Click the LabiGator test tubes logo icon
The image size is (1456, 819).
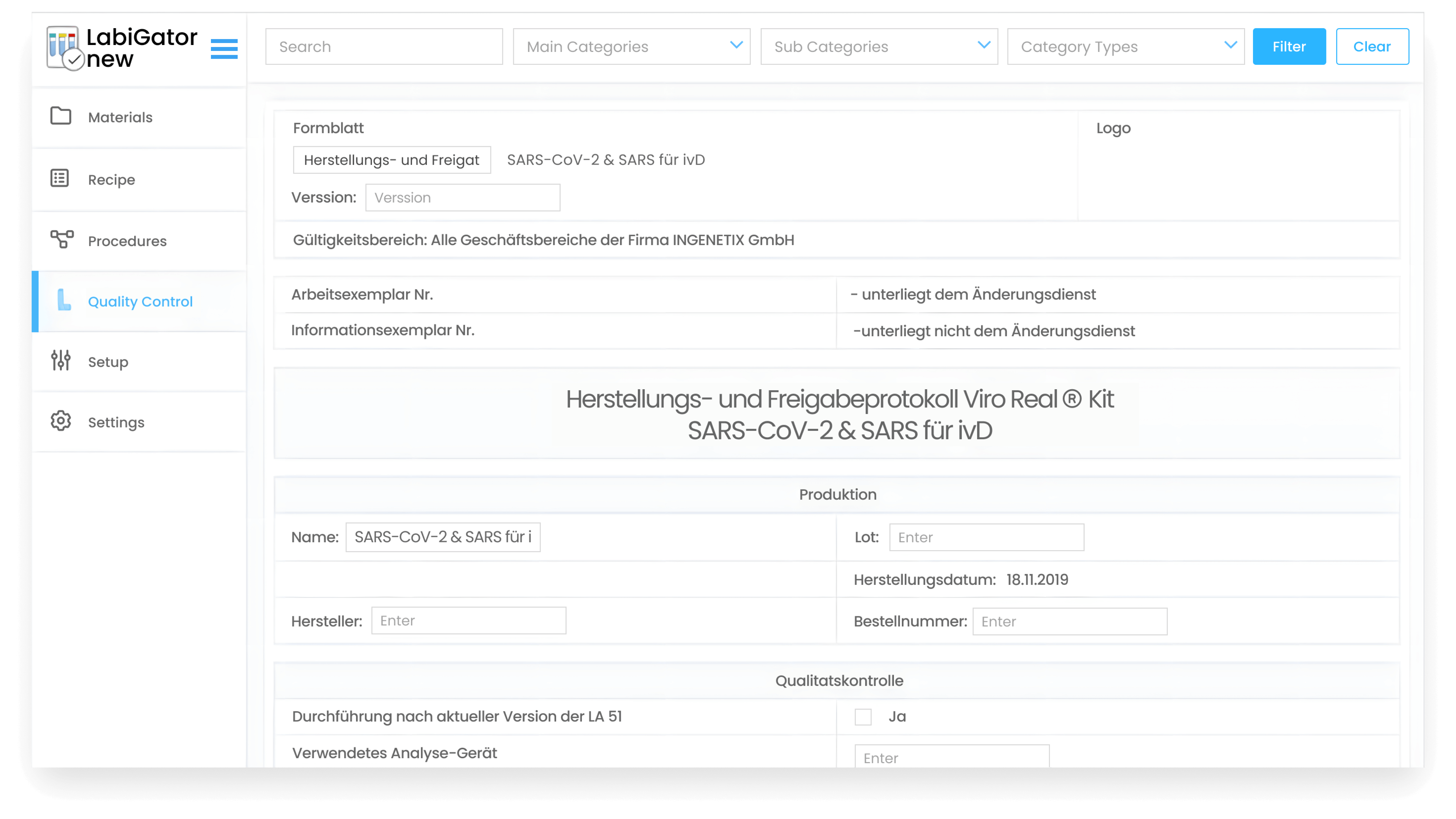(x=65, y=48)
